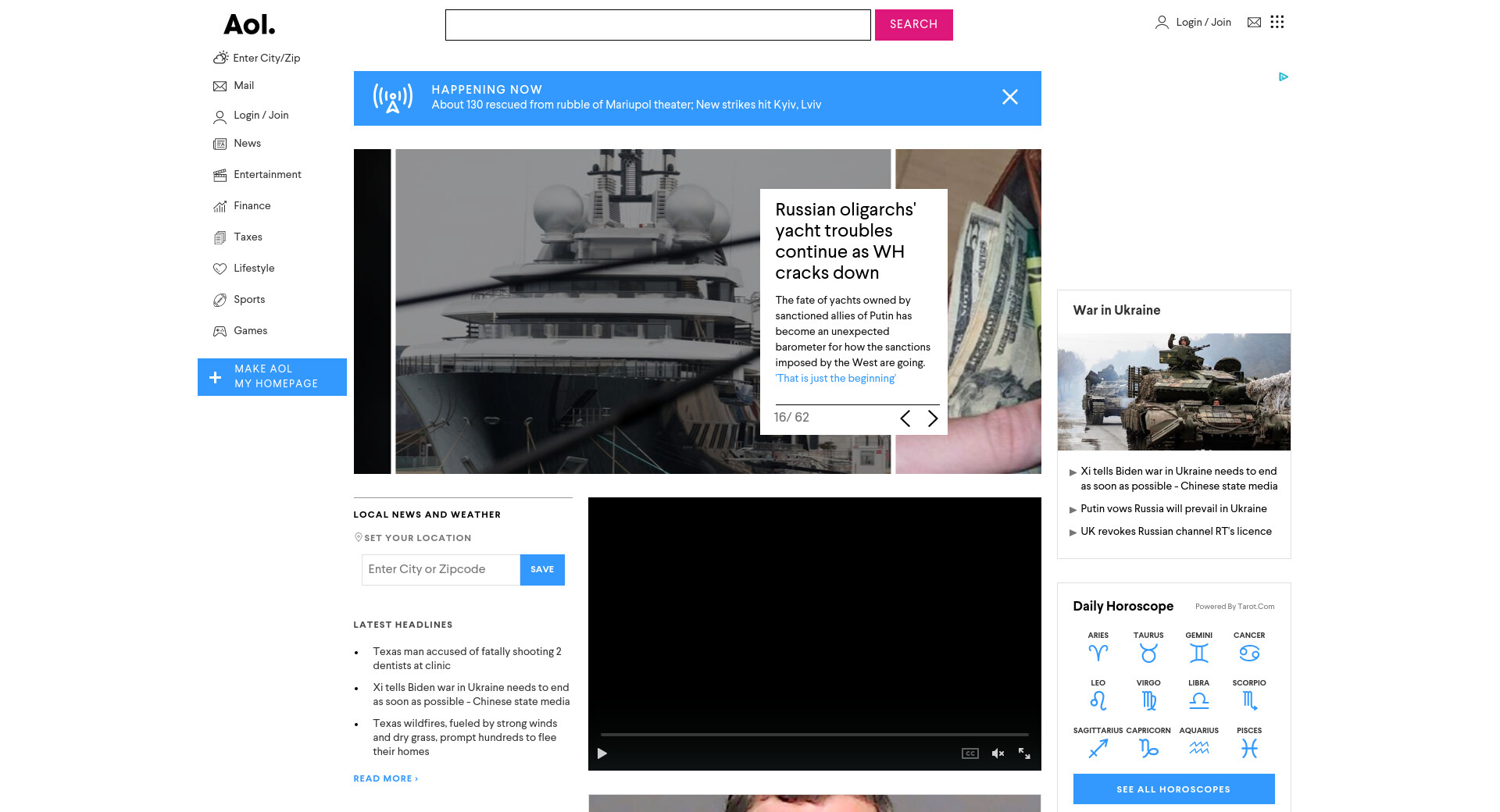Screen dimensions: 1500x812
Task: Click the Taxes document icon
Action: tap(220, 237)
